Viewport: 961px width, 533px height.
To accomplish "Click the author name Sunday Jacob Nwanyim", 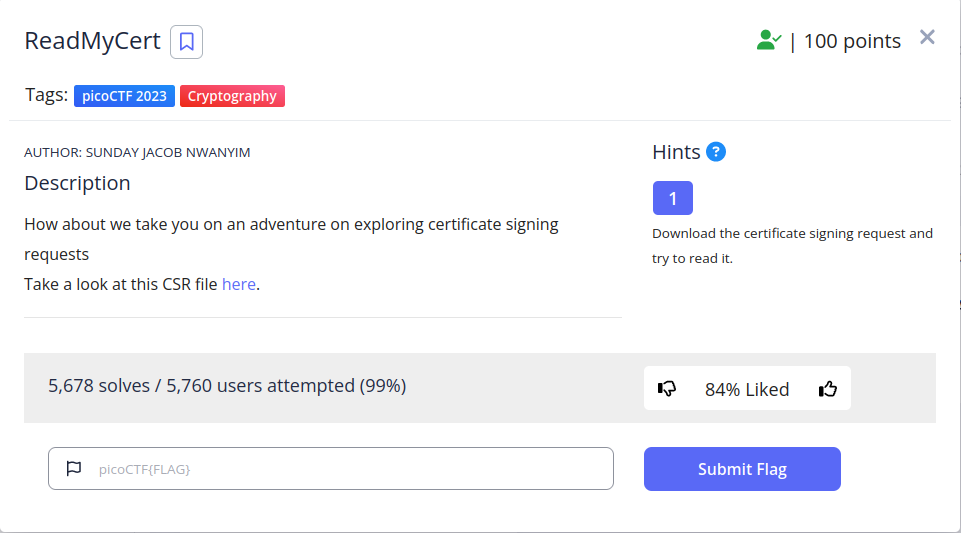I will 168,152.
